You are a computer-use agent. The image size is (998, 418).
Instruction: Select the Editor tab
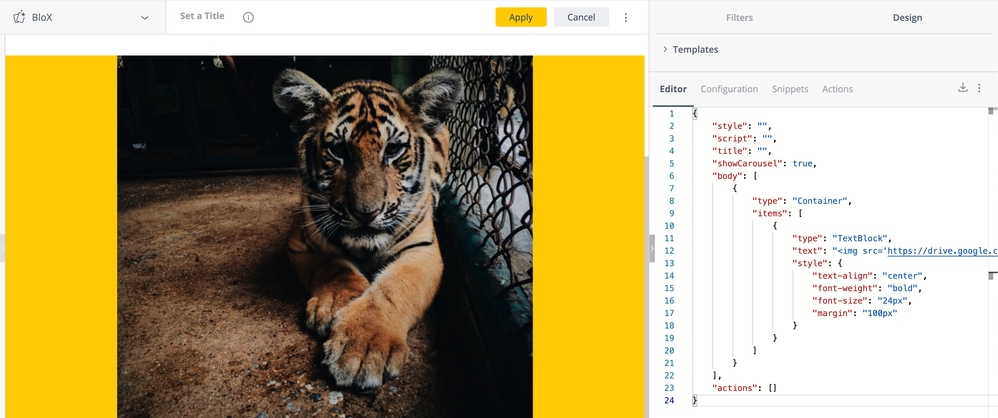(x=673, y=89)
